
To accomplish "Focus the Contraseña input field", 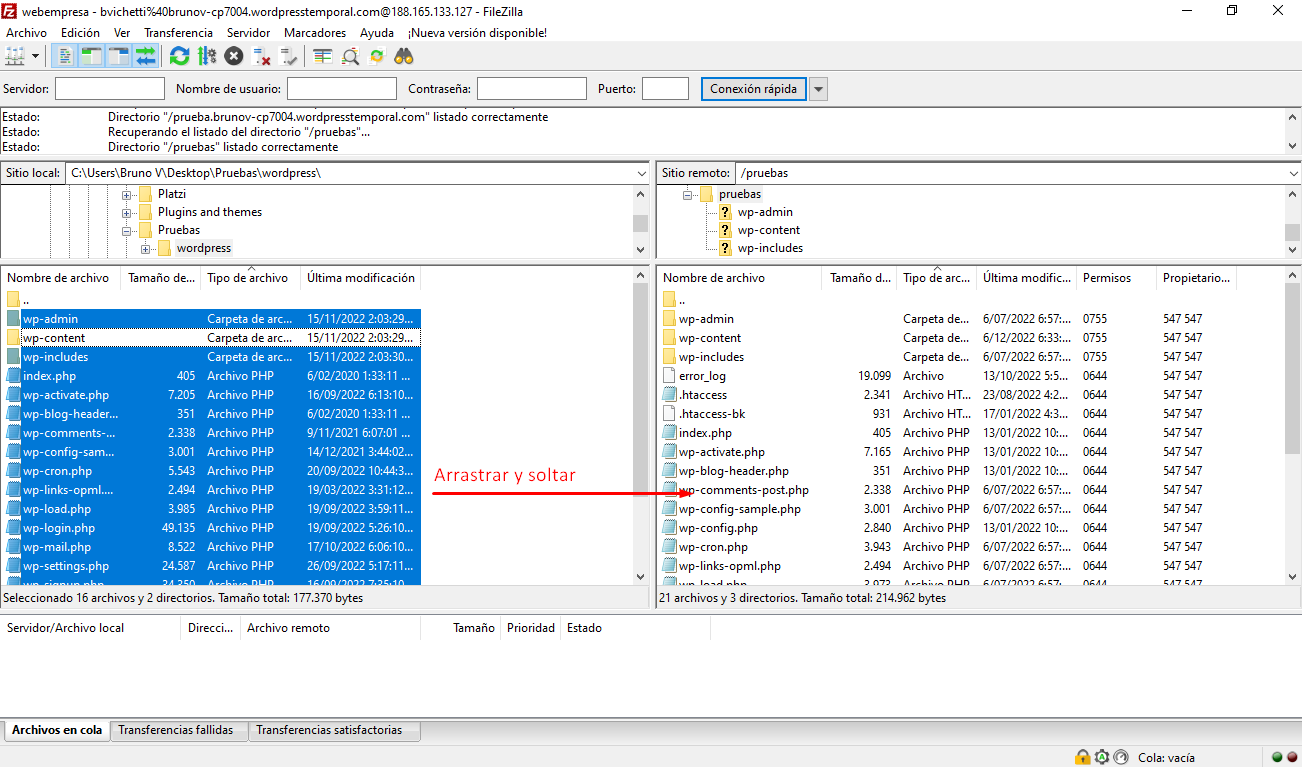I will 531,89.
